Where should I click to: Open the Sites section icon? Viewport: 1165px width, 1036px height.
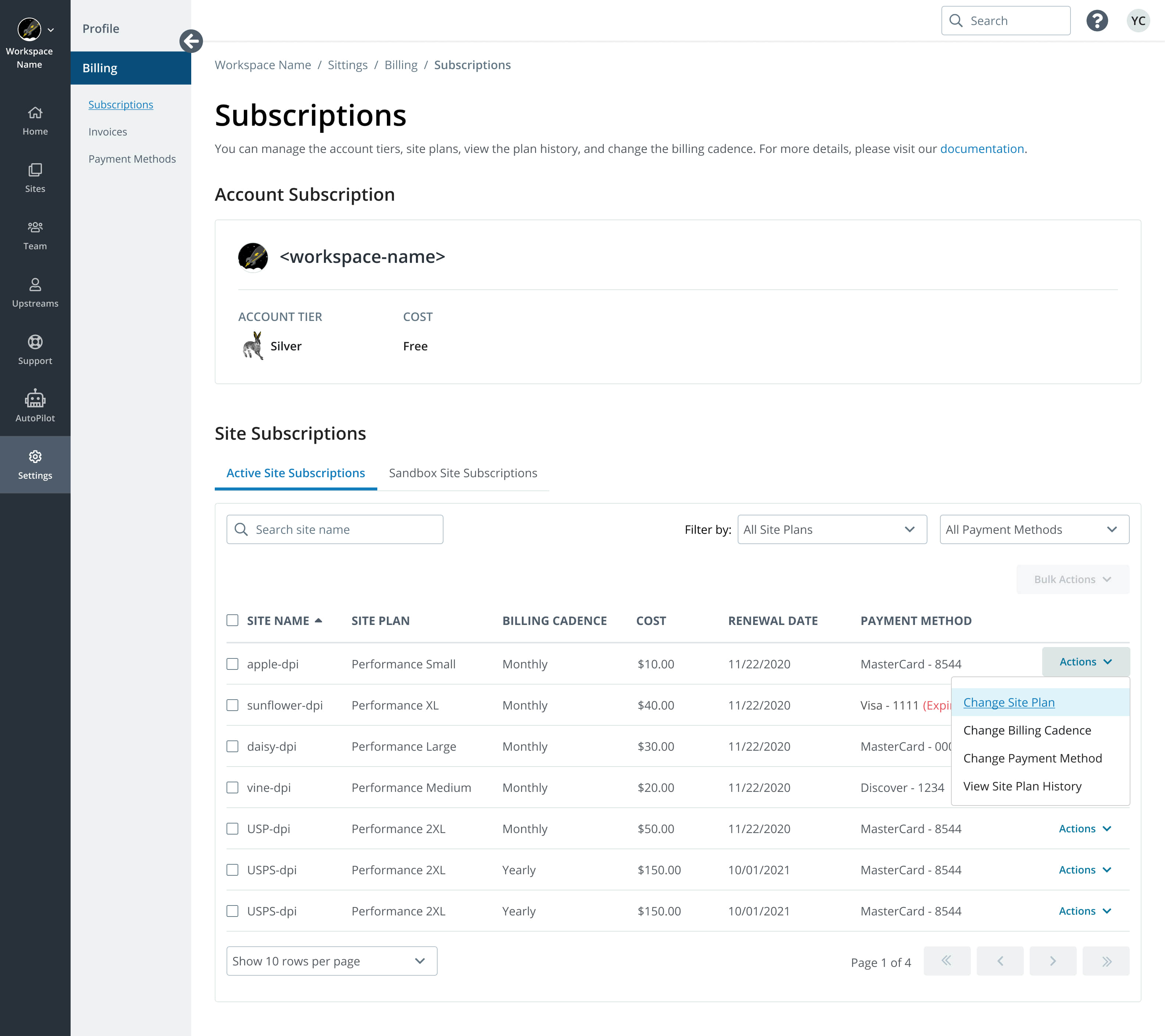tap(35, 170)
